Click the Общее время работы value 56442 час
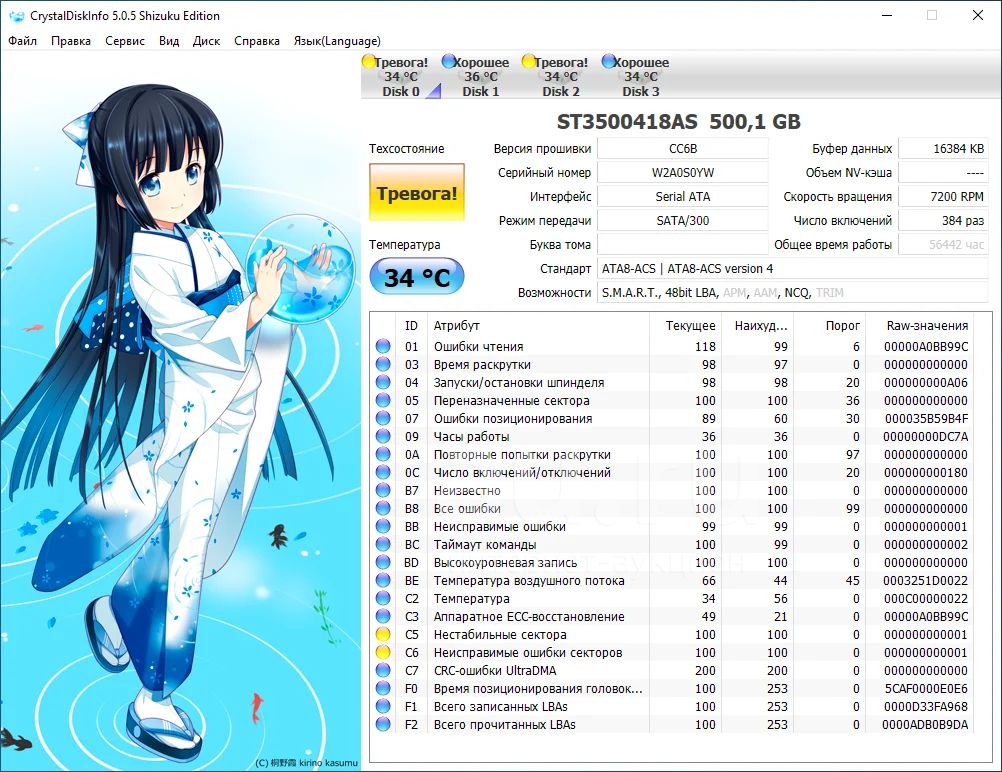 click(x=943, y=244)
